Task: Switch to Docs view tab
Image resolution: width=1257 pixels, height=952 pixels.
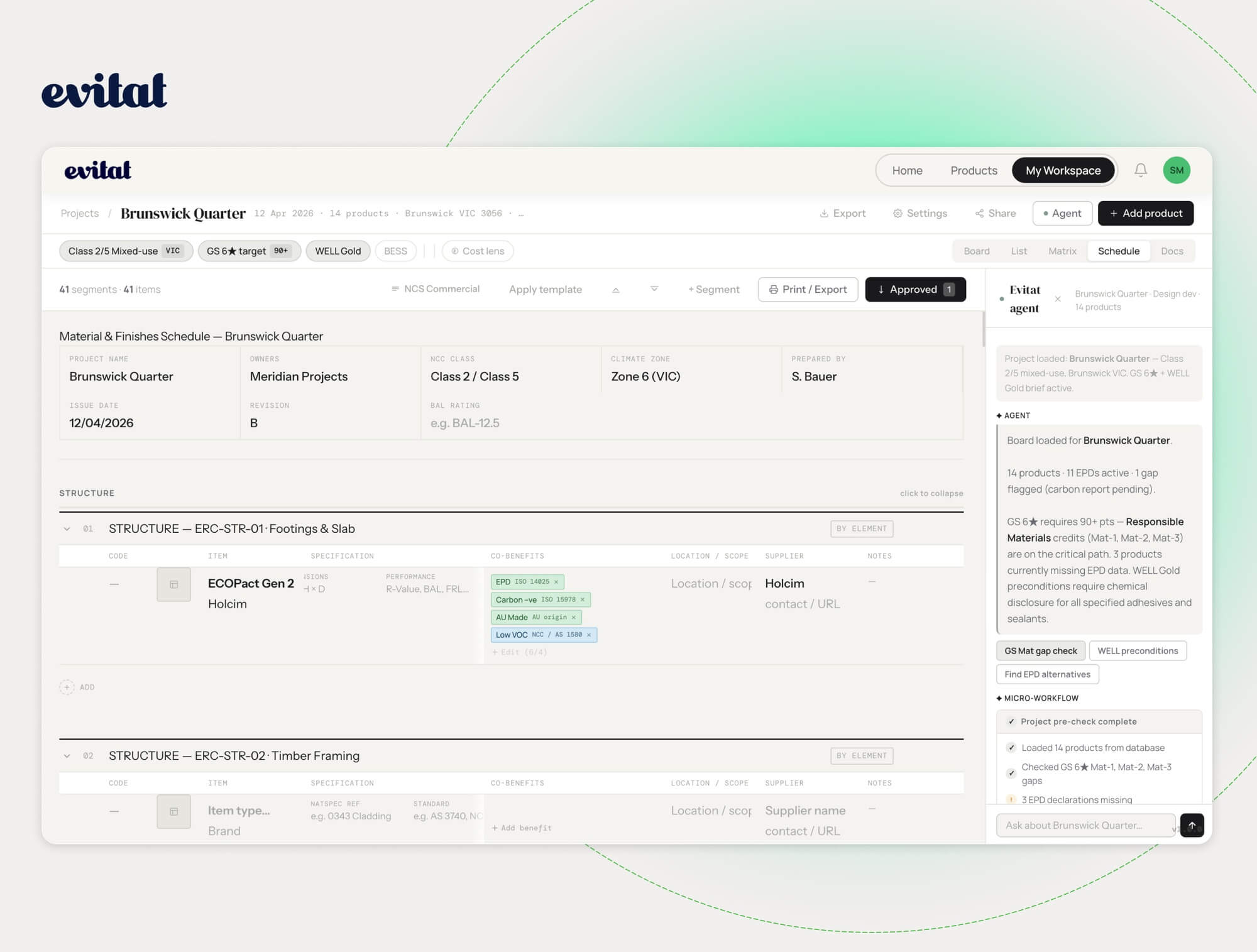Action: tap(1172, 251)
